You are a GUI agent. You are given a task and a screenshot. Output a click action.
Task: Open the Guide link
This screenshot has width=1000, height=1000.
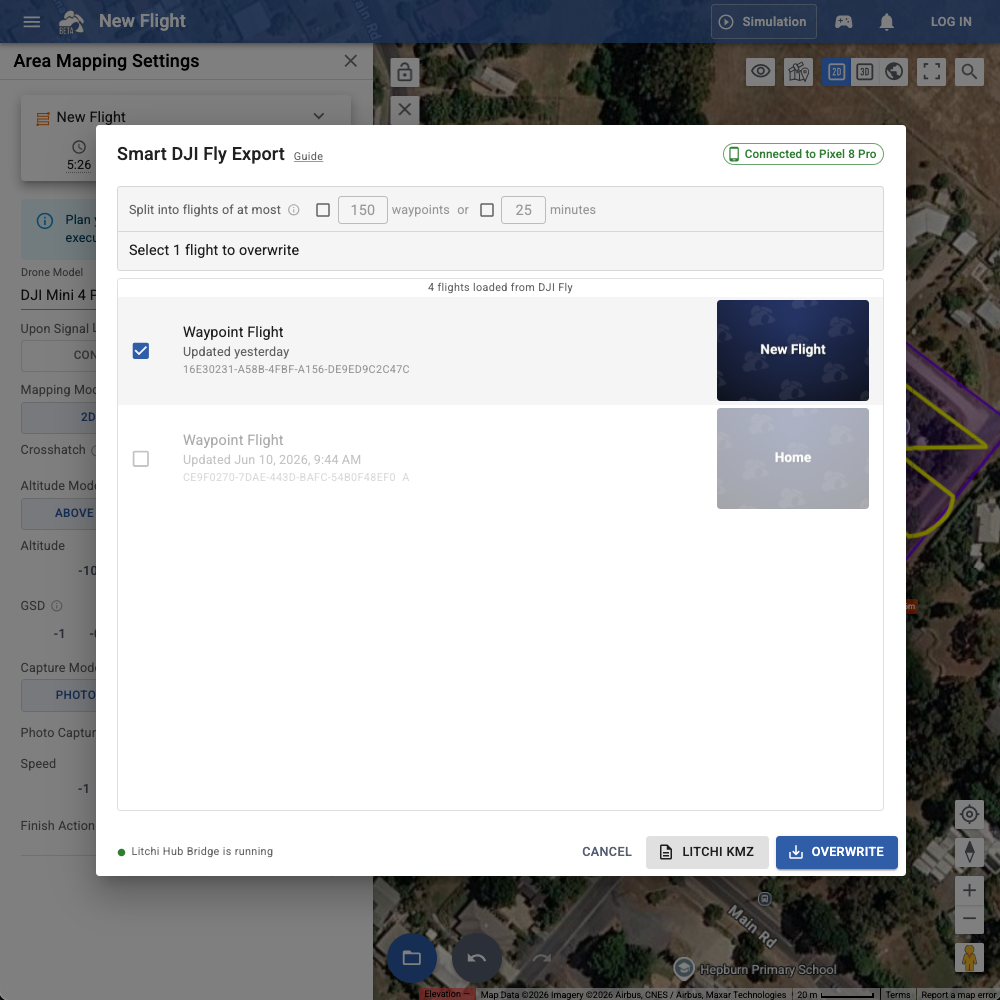308,156
